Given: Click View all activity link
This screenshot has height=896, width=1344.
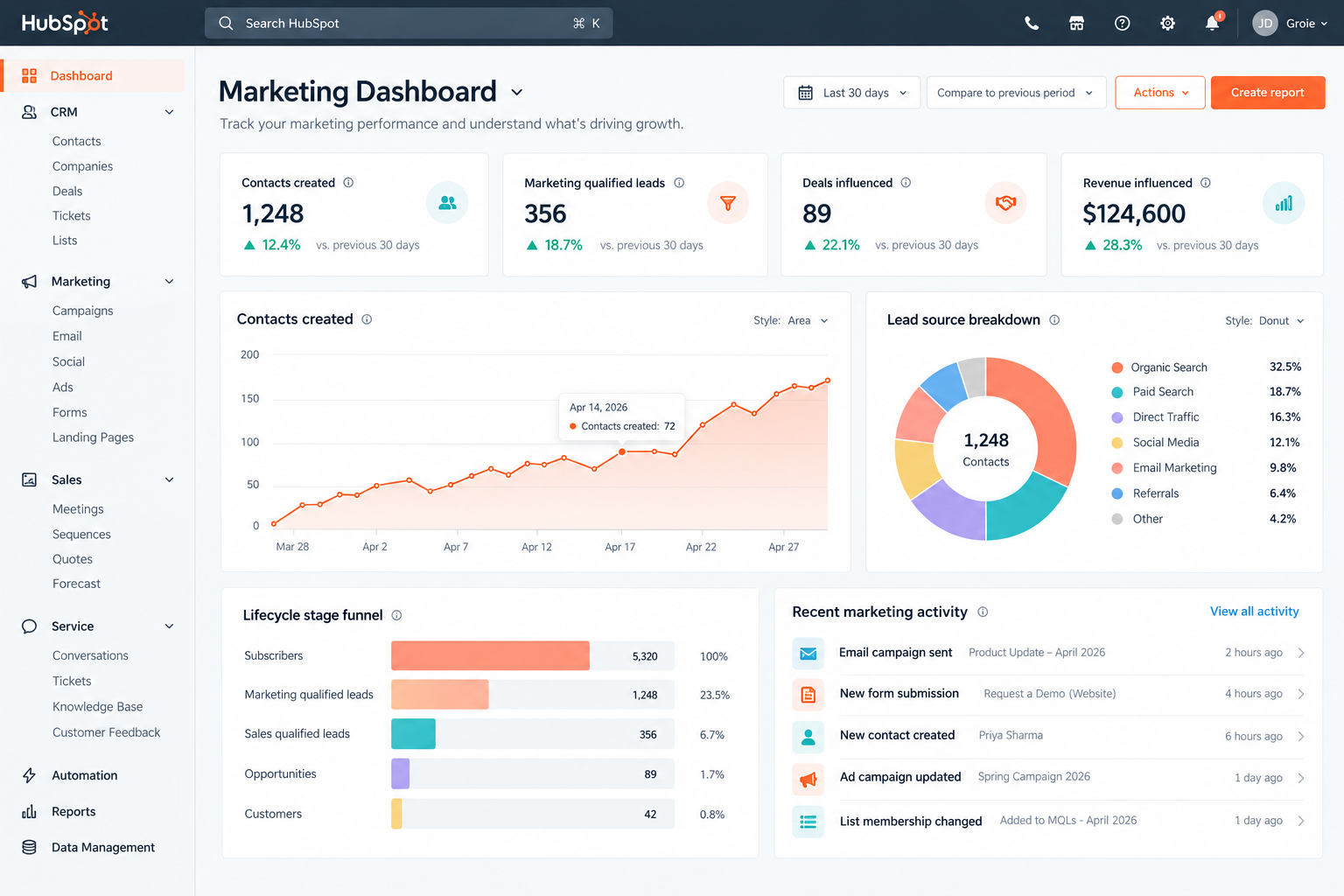Looking at the screenshot, I should pyautogui.click(x=1254, y=612).
